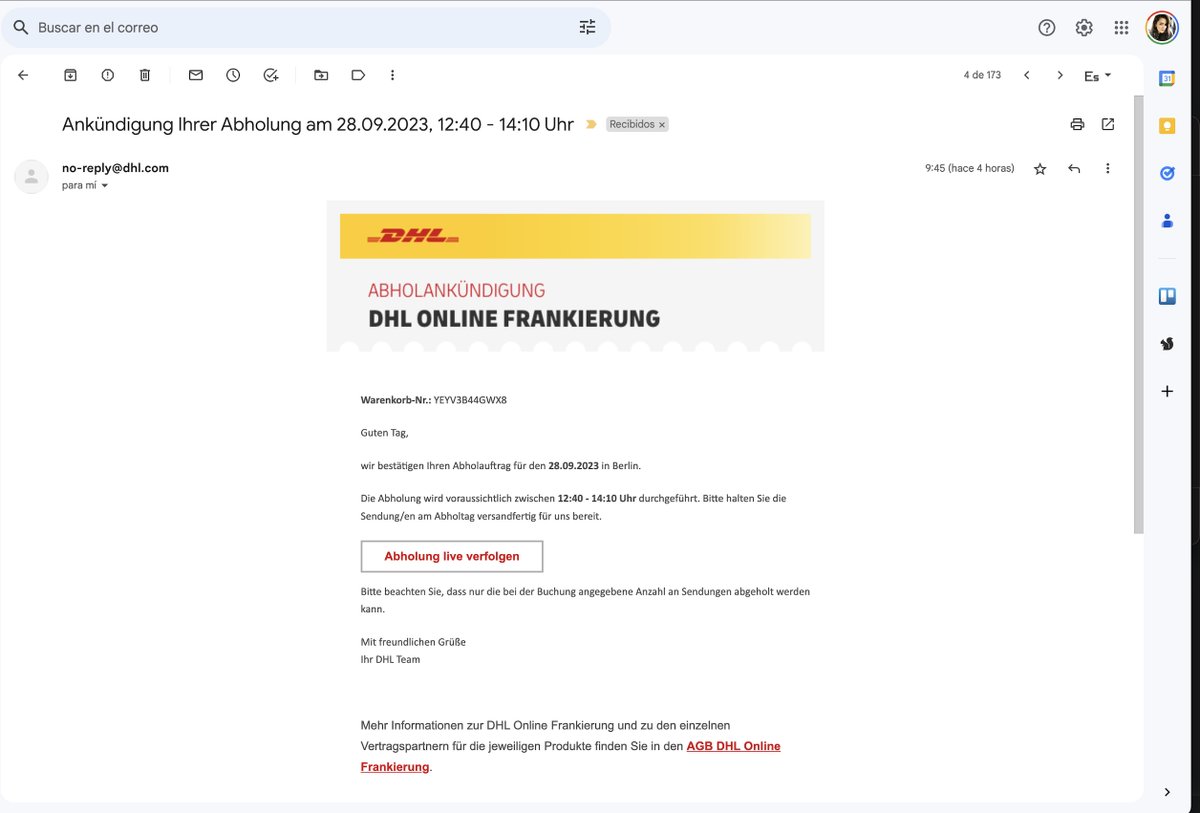Screen dimensions: 1200x813
Task: Click the '9:45 (hace 4 horas)' timestamp
Action: pos(970,169)
